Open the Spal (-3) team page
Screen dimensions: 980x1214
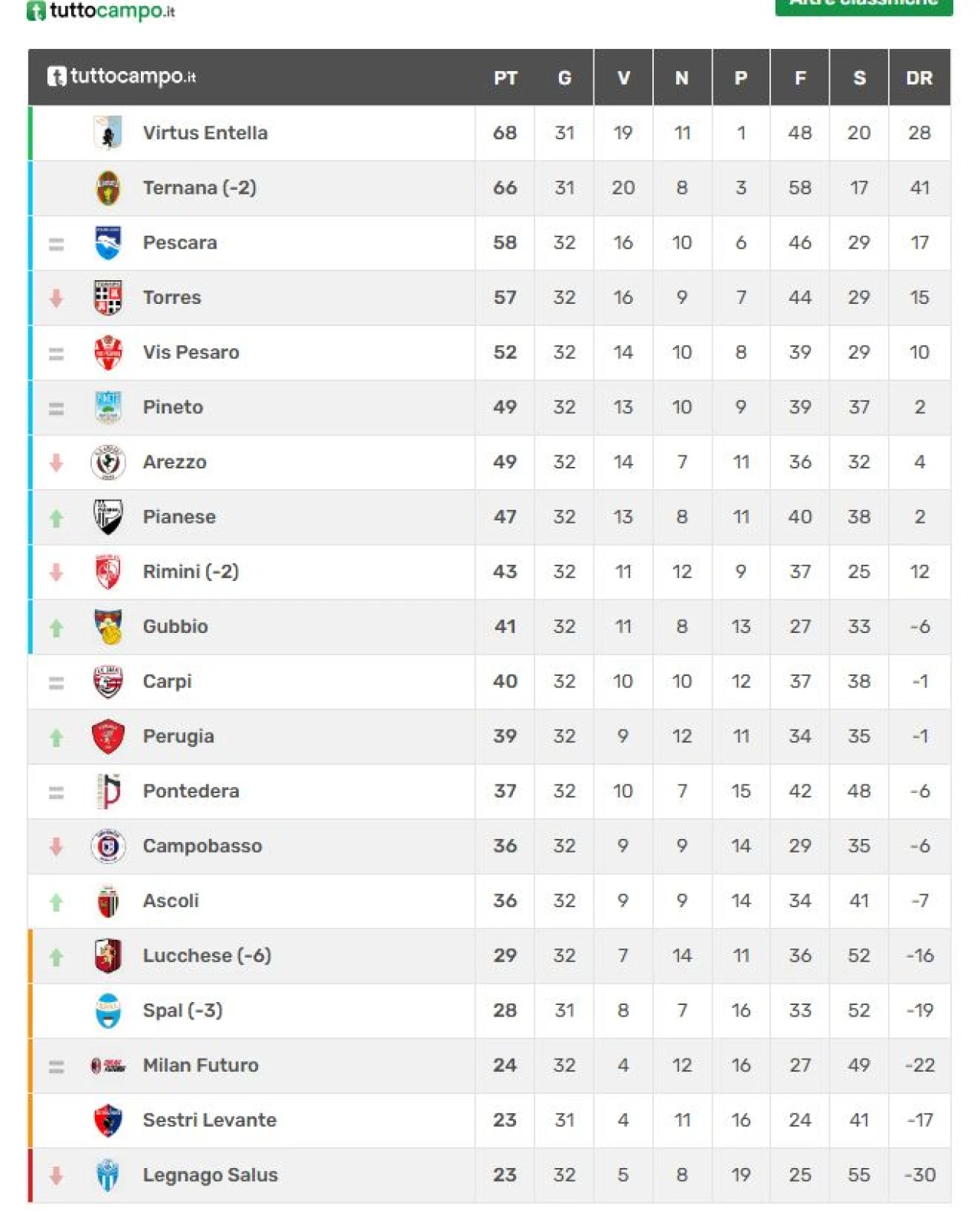point(182,1010)
